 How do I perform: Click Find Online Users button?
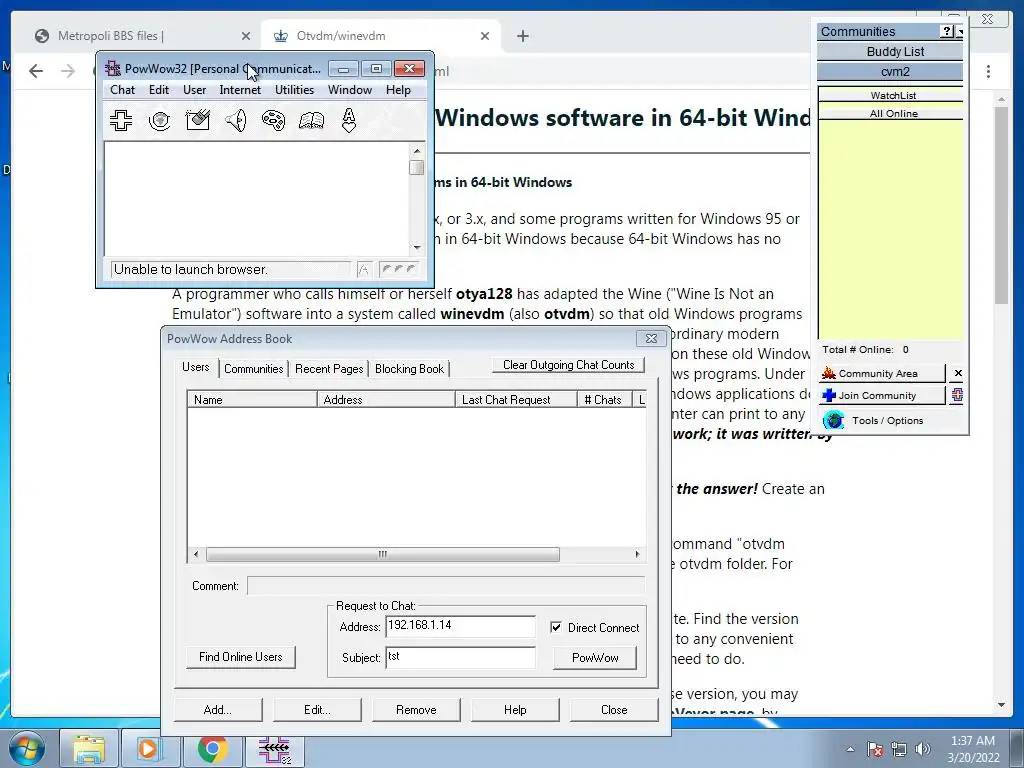coord(240,657)
